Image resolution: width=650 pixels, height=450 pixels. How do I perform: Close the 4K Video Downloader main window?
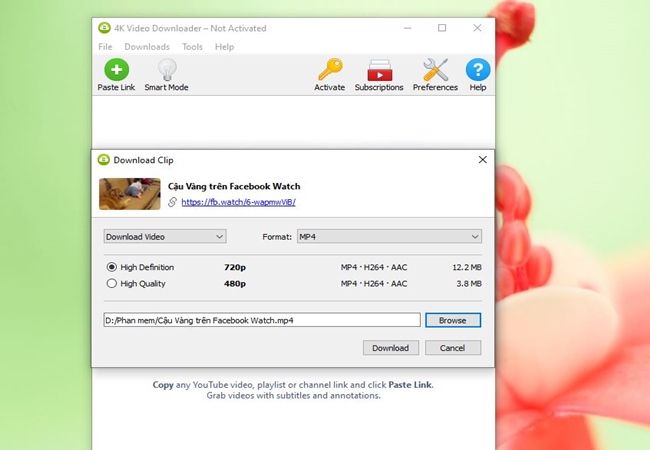[477, 28]
